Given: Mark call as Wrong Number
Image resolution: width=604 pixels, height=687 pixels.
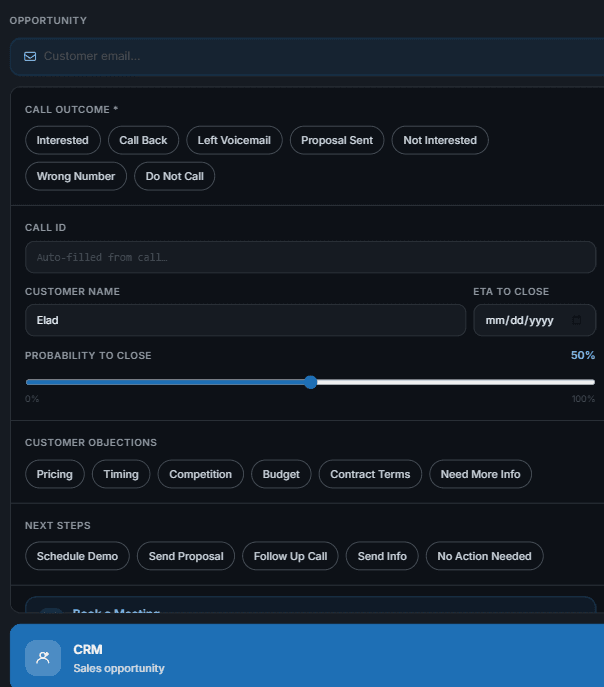Looking at the screenshot, I should coord(76,176).
